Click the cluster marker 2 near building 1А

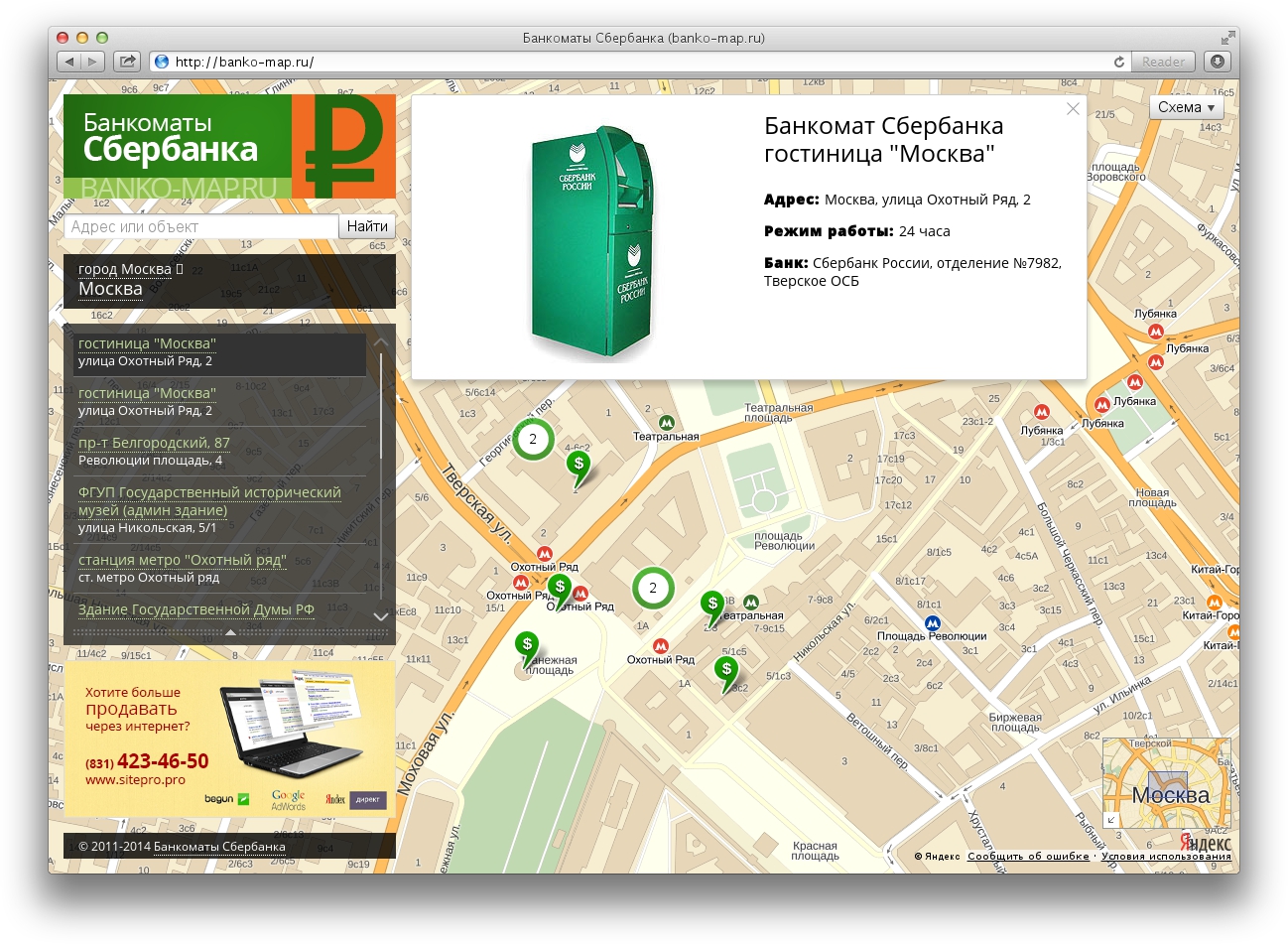(x=653, y=588)
